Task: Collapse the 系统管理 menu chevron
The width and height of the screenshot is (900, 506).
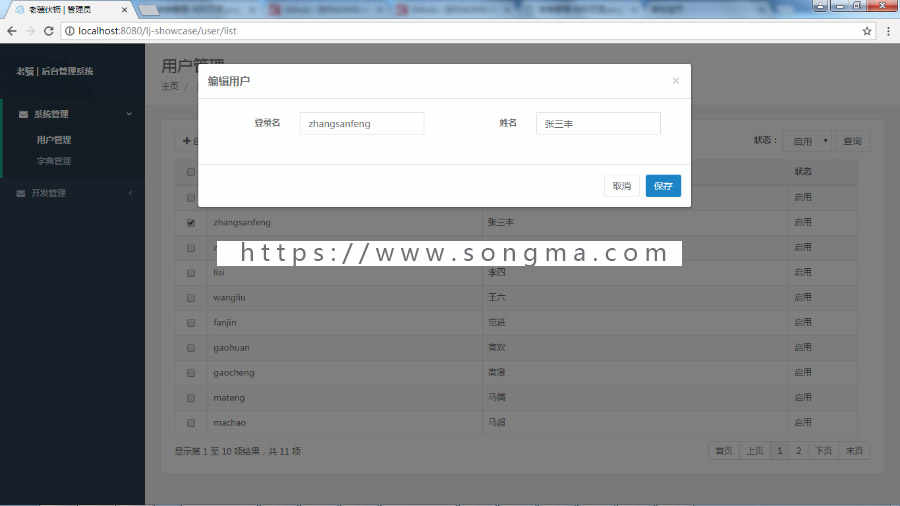Action: [x=129, y=114]
